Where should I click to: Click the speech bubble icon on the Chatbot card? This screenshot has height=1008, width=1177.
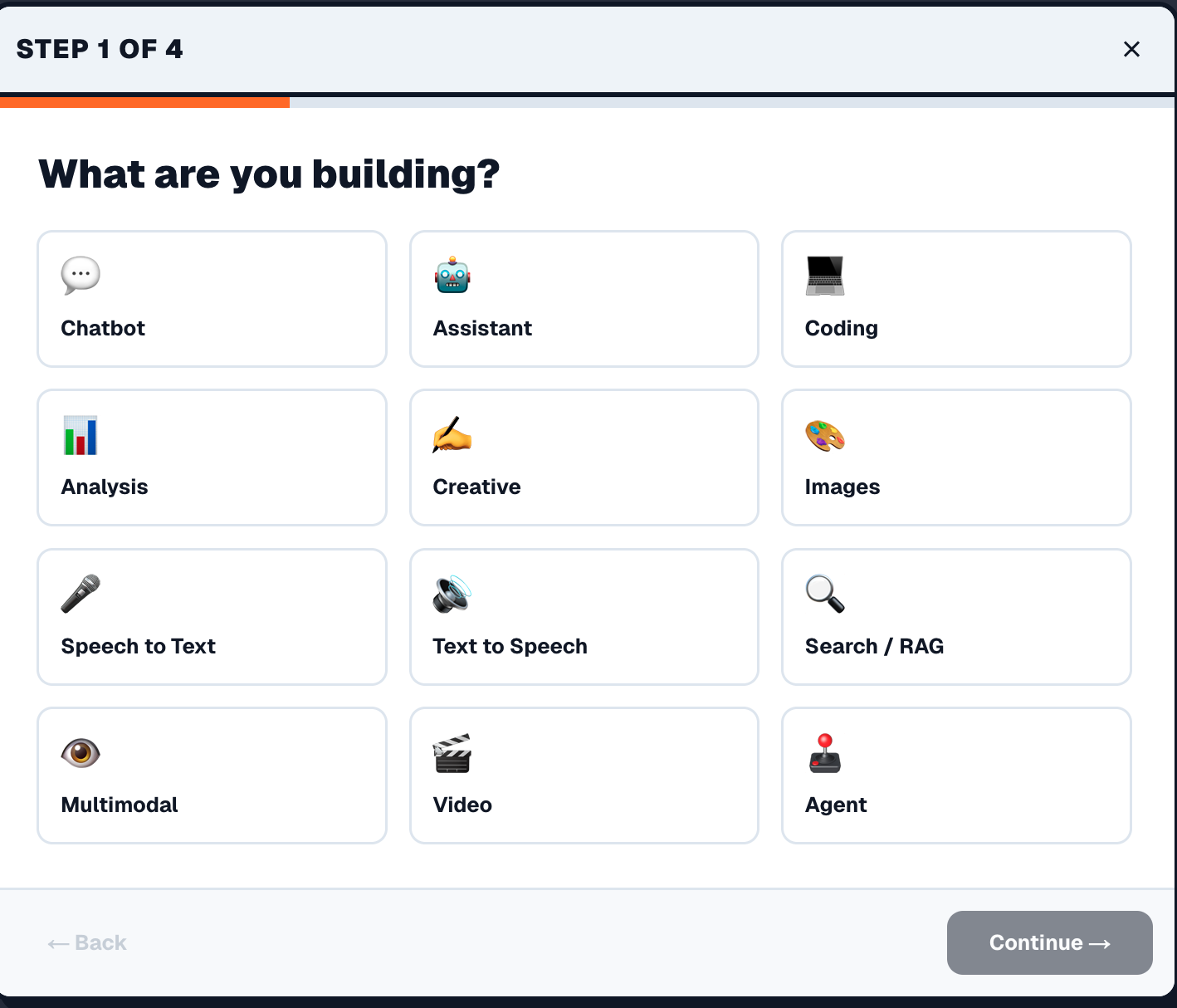[x=80, y=275]
